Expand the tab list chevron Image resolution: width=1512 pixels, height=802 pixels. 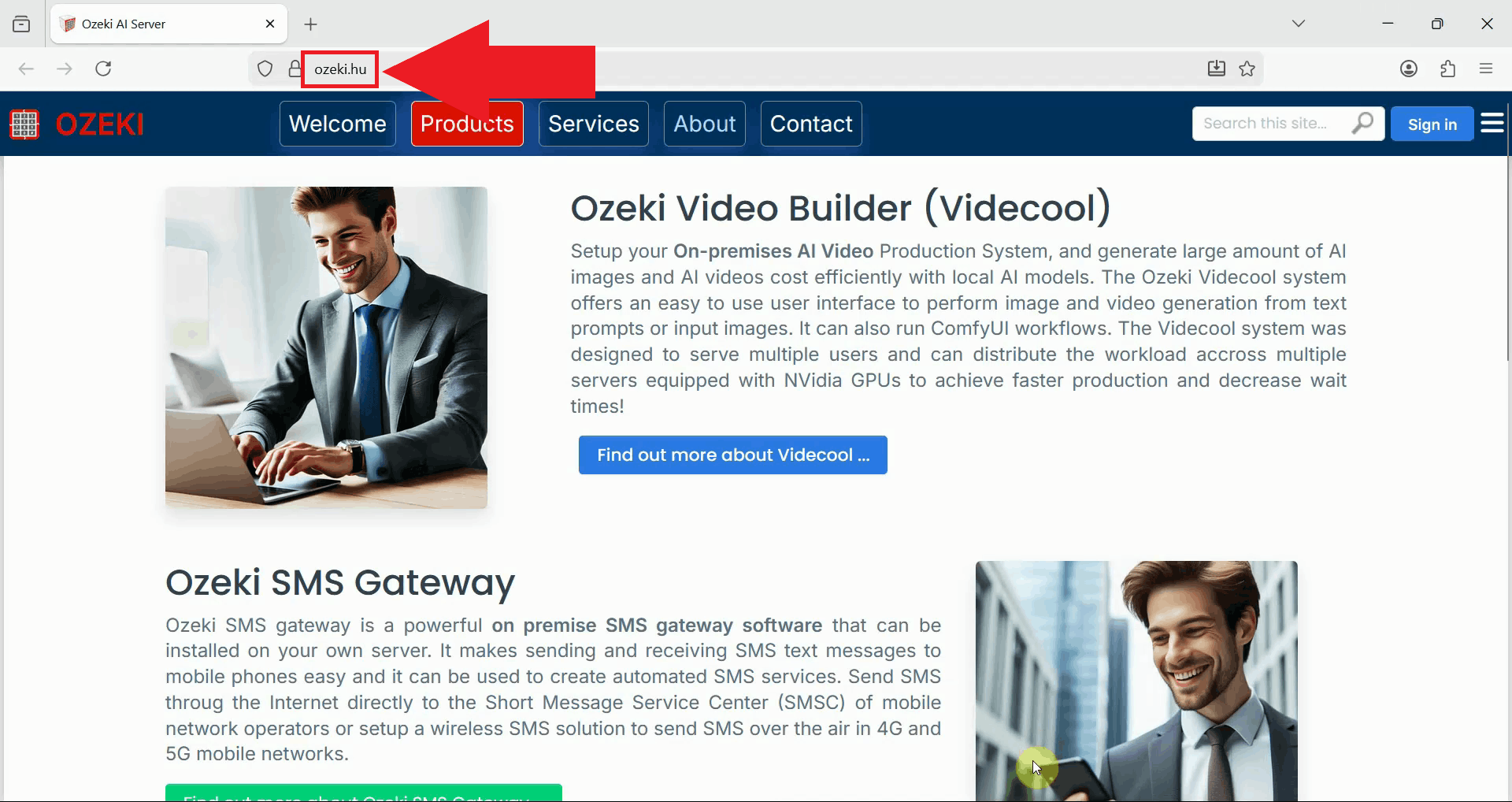click(x=1299, y=23)
